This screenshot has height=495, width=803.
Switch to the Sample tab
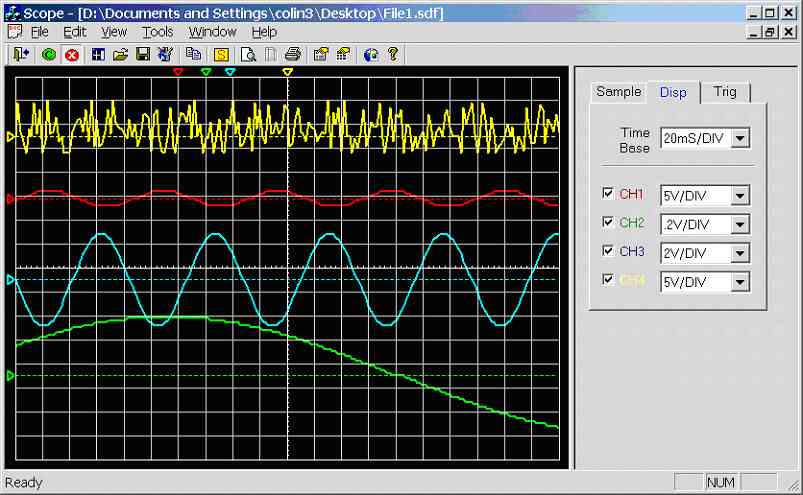click(618, 92)
